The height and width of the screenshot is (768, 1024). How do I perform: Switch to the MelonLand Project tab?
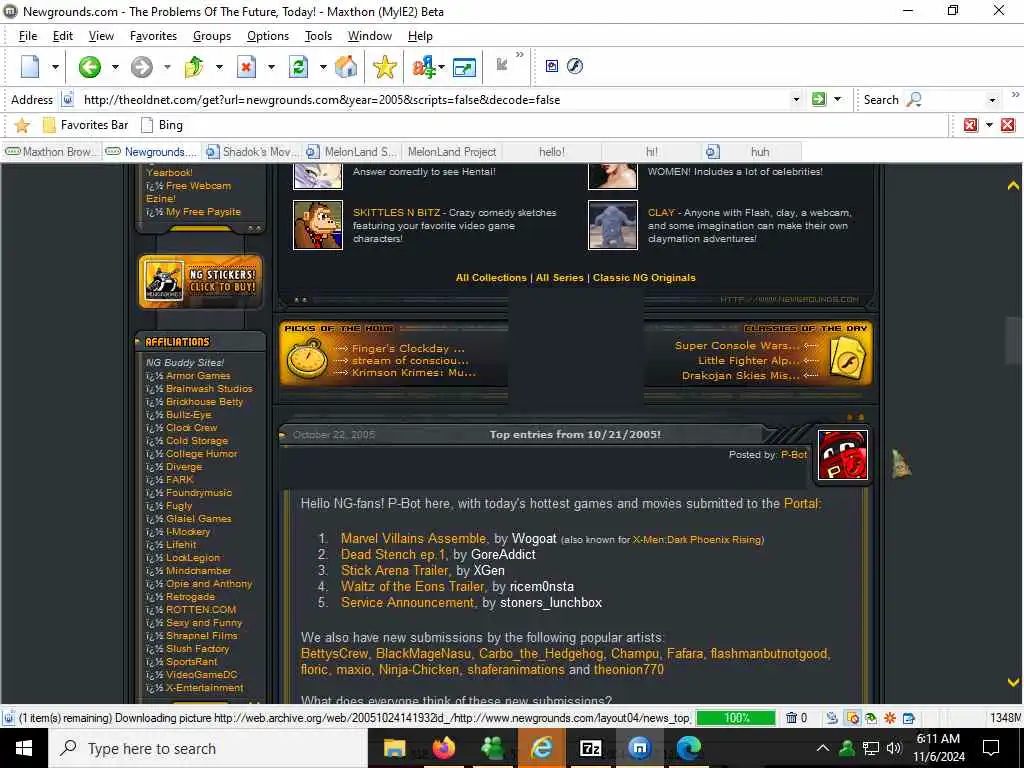452,152
